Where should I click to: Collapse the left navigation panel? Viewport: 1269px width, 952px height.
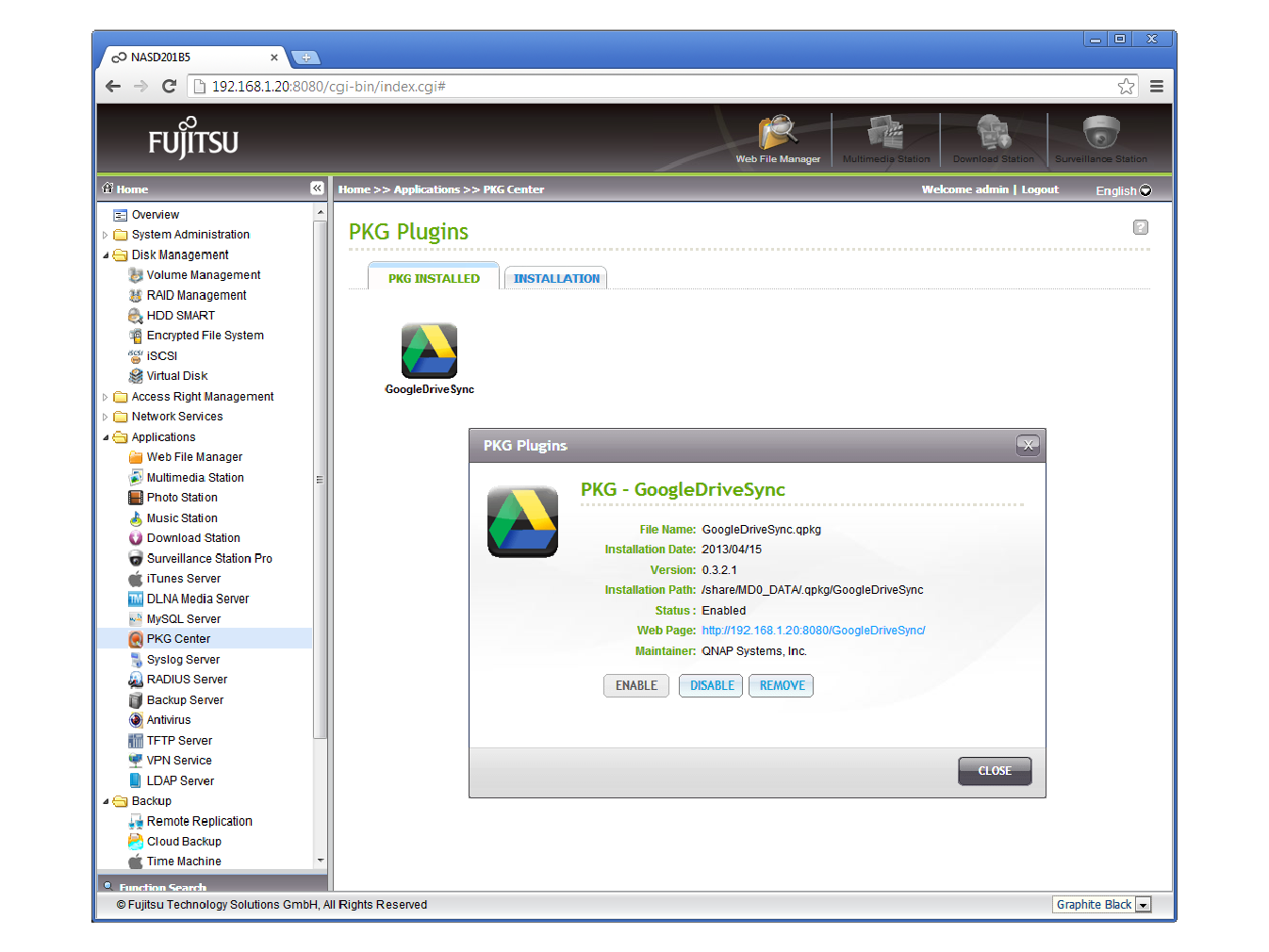[x=317, y=189]
